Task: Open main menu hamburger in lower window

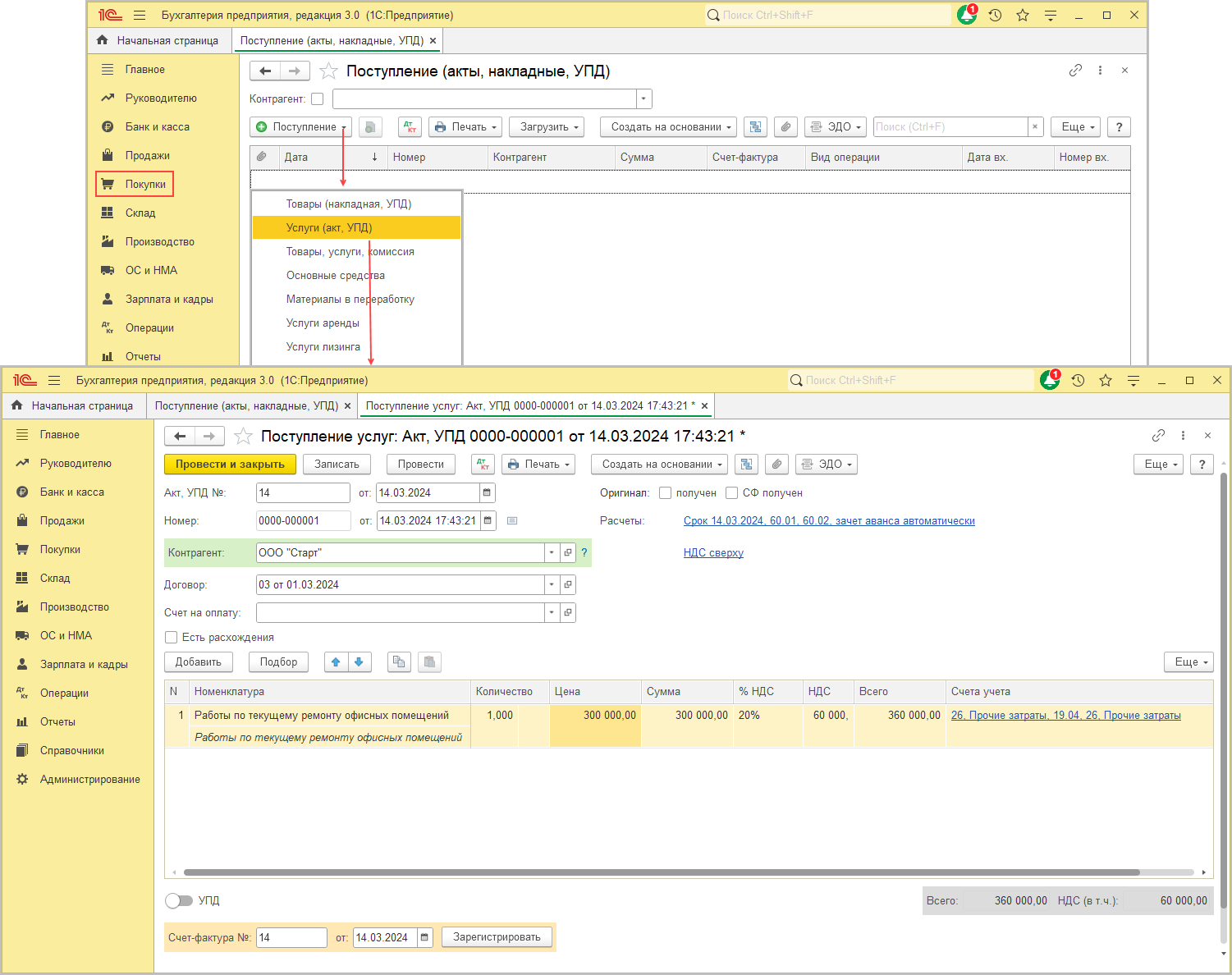Action: pos(54,381)
